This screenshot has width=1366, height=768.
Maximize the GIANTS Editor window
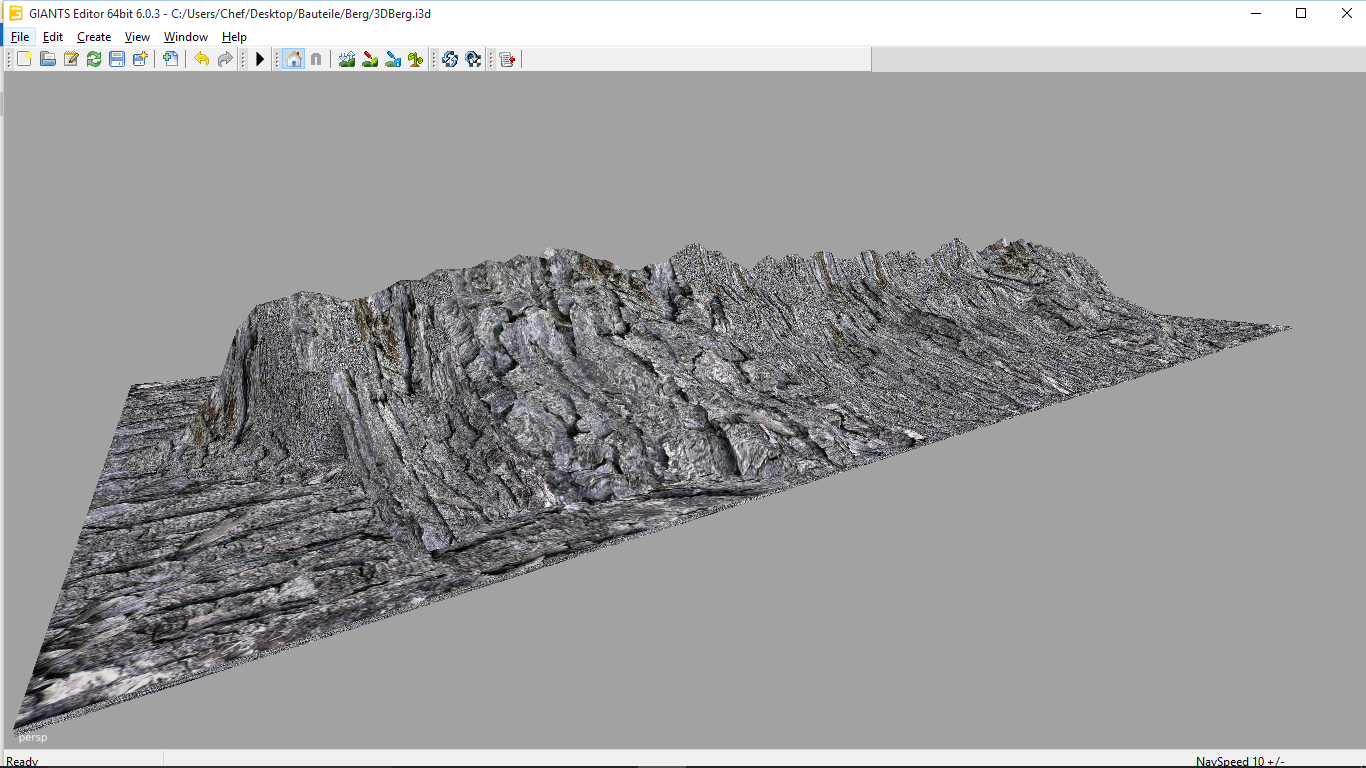[x=1301, y=13]
